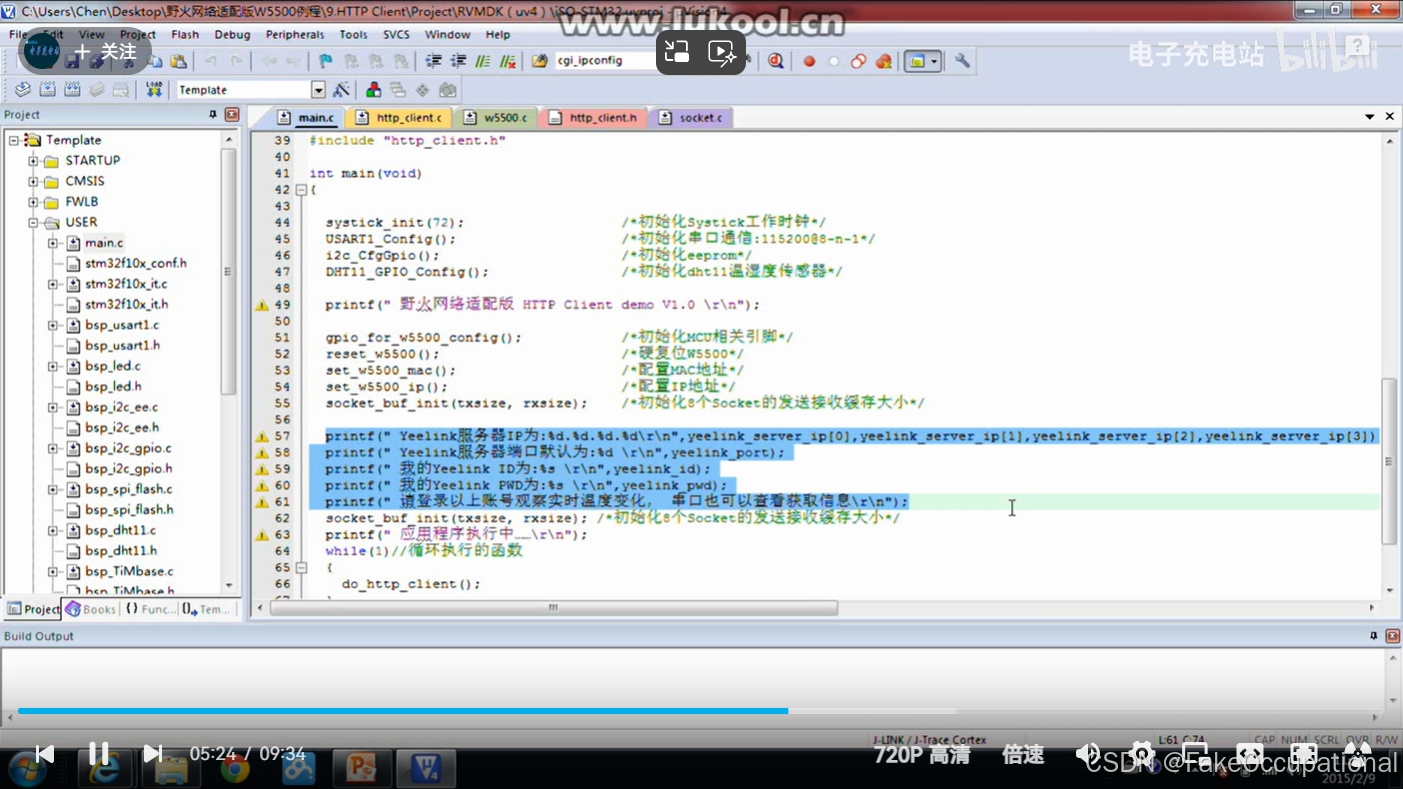Open the window layout dropdown

934,61
